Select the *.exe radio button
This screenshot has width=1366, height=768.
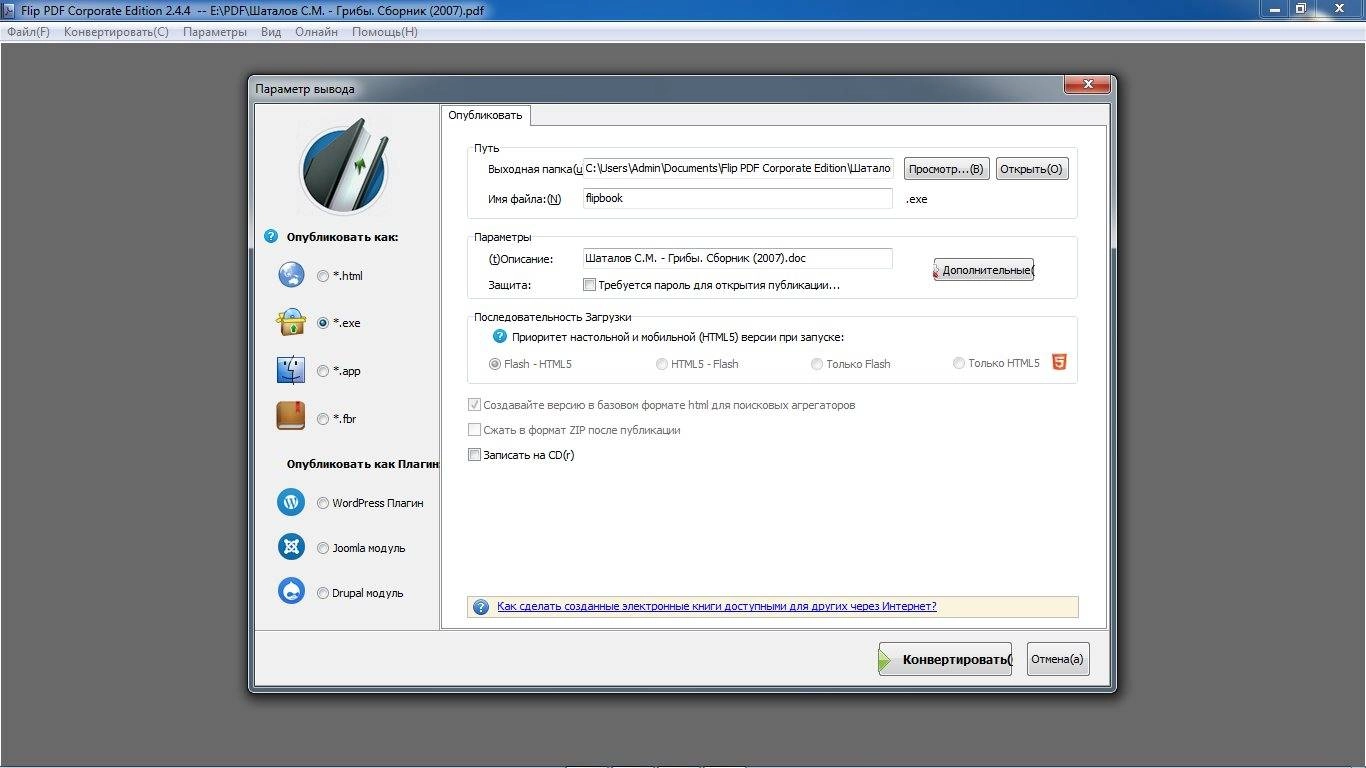(x=323, y=323)
